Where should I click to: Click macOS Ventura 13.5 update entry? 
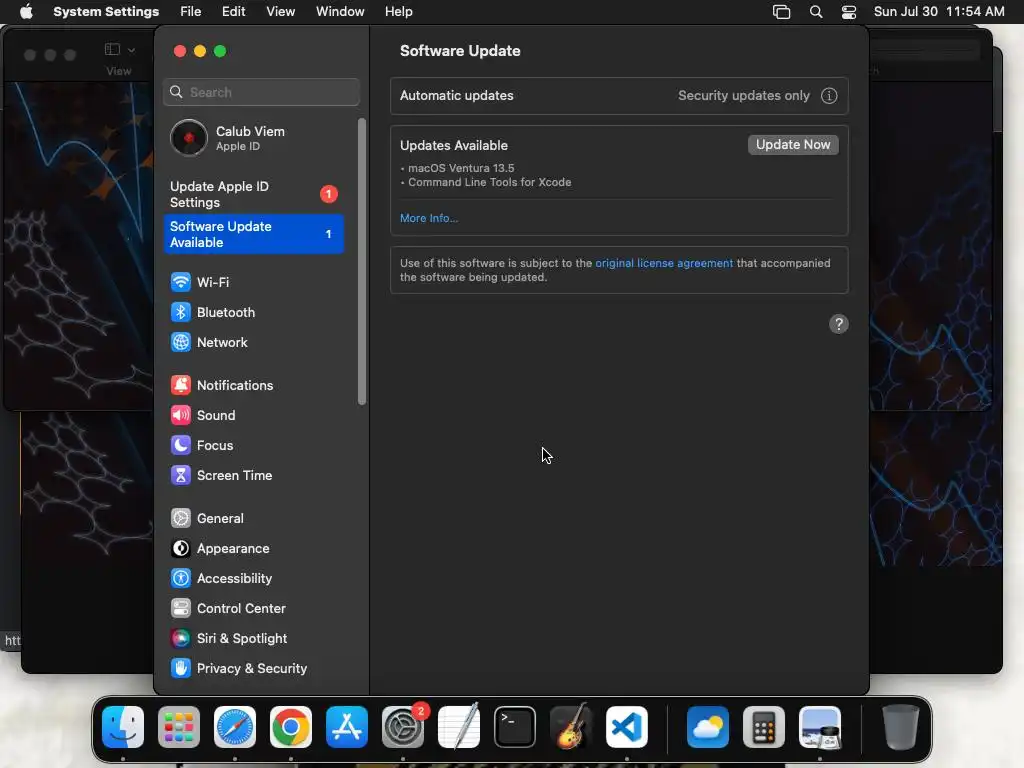[460, 168]
